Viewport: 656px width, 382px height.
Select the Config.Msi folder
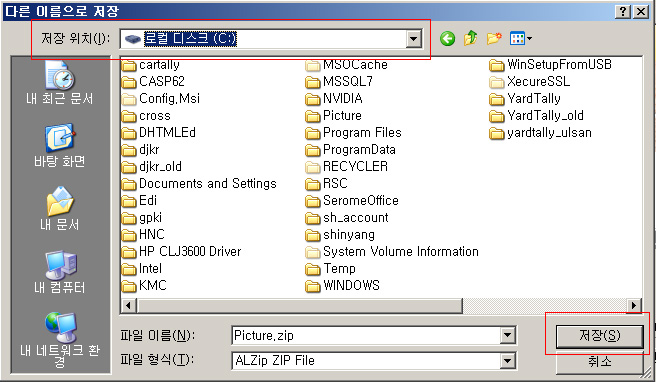(x=161, y=98)
